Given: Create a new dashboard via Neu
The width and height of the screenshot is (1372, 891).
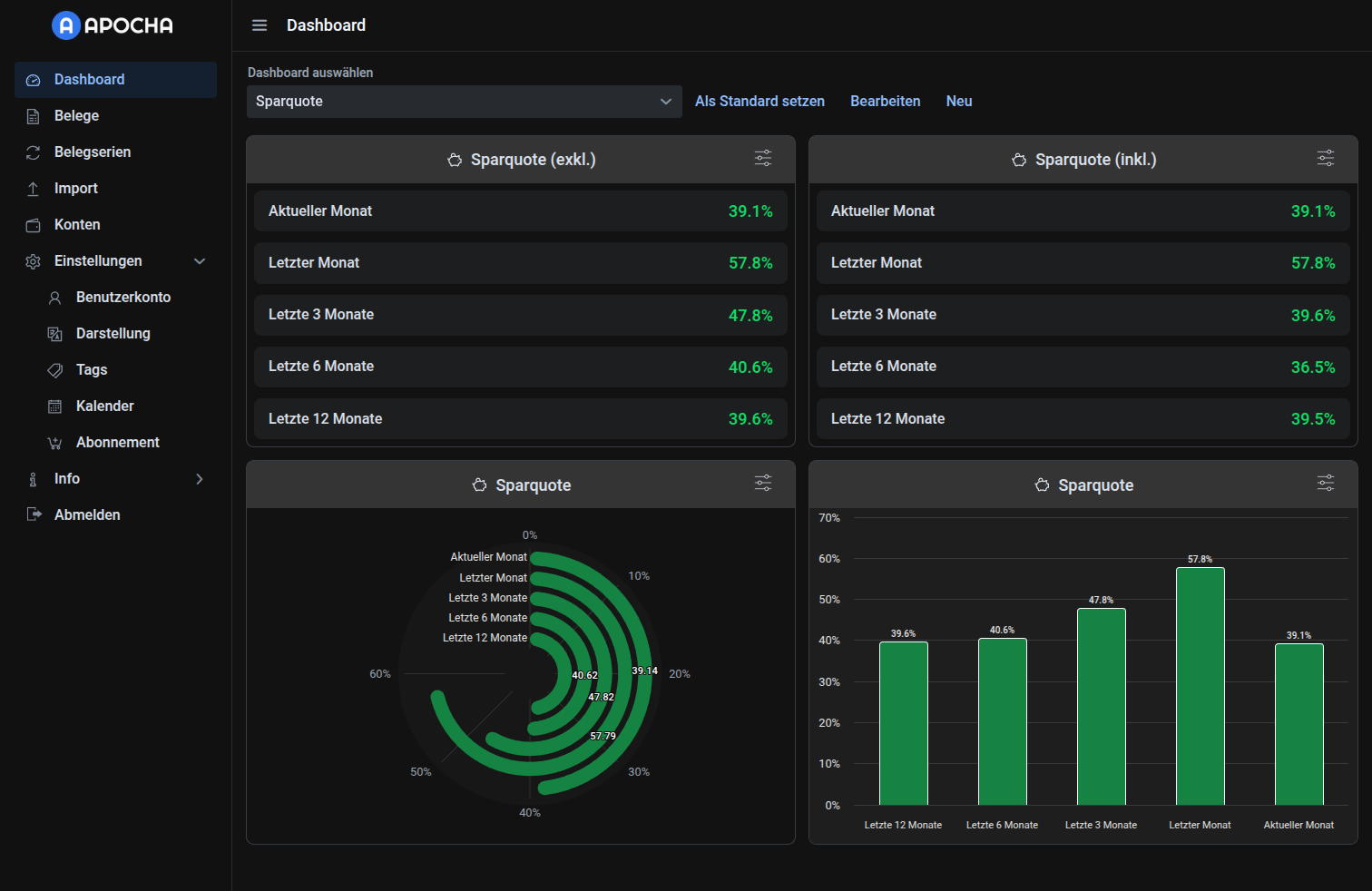Looking at the screenshot, I should tap(958, 101).
